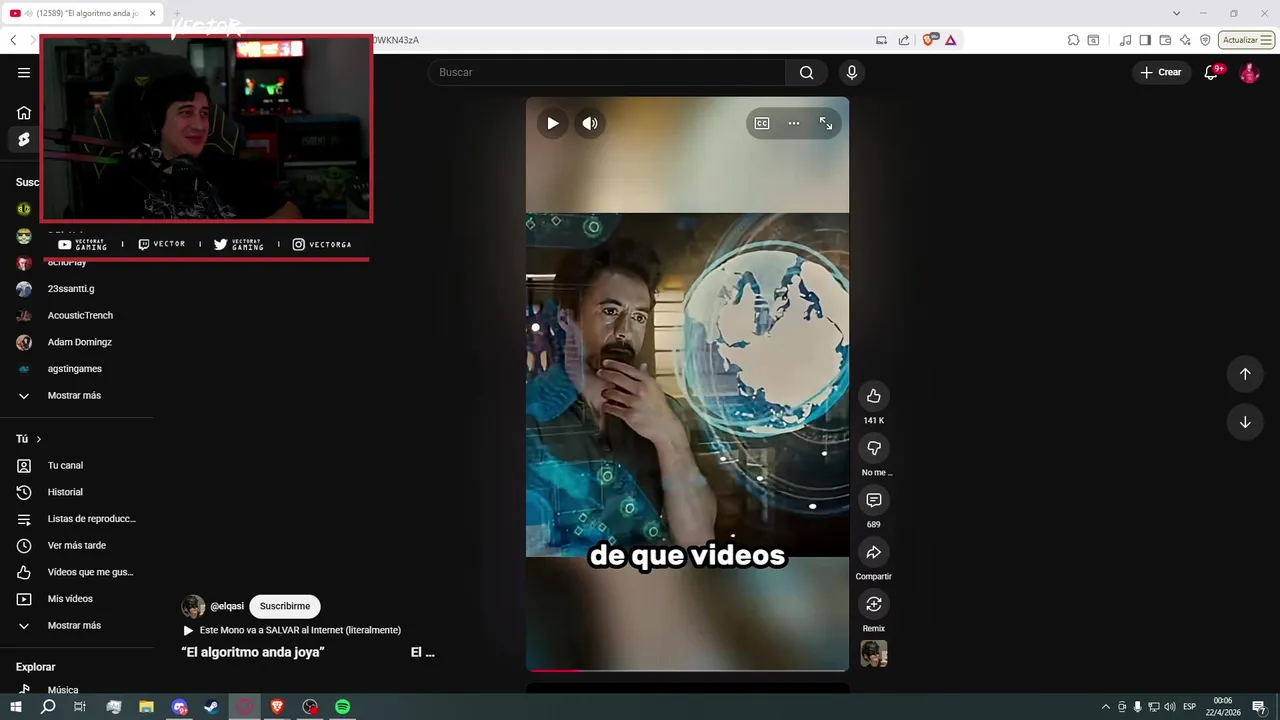Close the "El algoritmo anda joya" browser tab
This screenshot has height=720, width=1280.
point(153,14)
